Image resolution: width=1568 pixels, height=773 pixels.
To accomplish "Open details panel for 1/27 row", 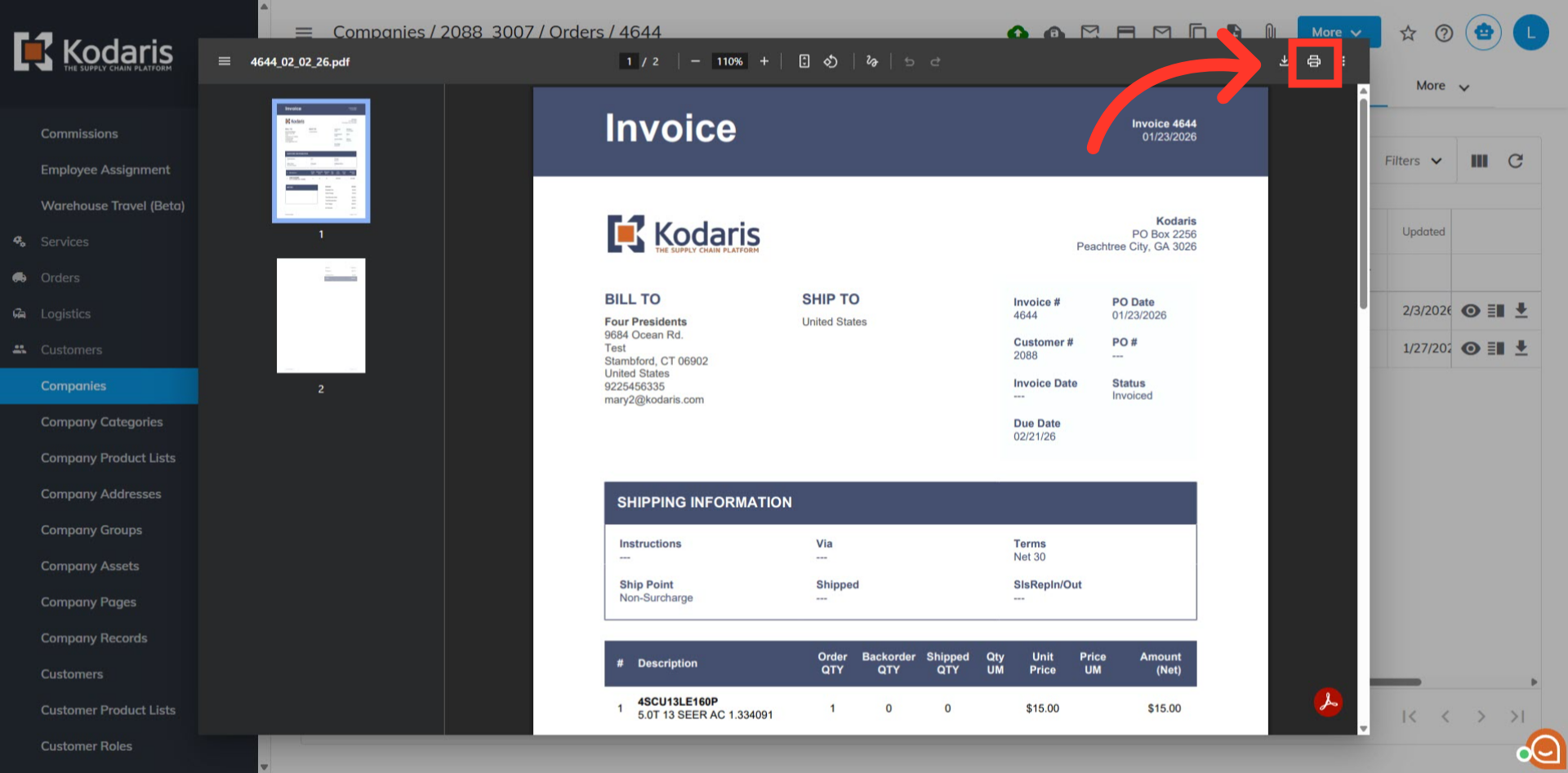I will pos(1496,349).
